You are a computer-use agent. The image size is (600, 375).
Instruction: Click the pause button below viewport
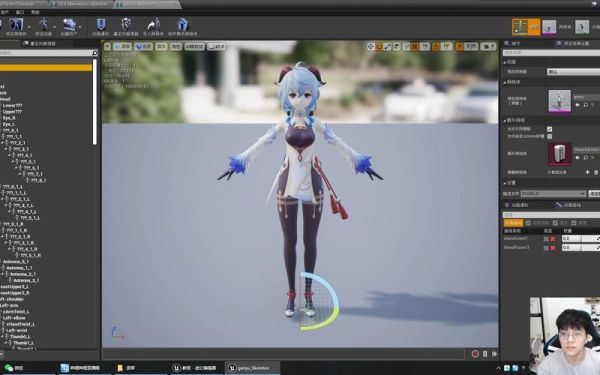coord(485,354)
